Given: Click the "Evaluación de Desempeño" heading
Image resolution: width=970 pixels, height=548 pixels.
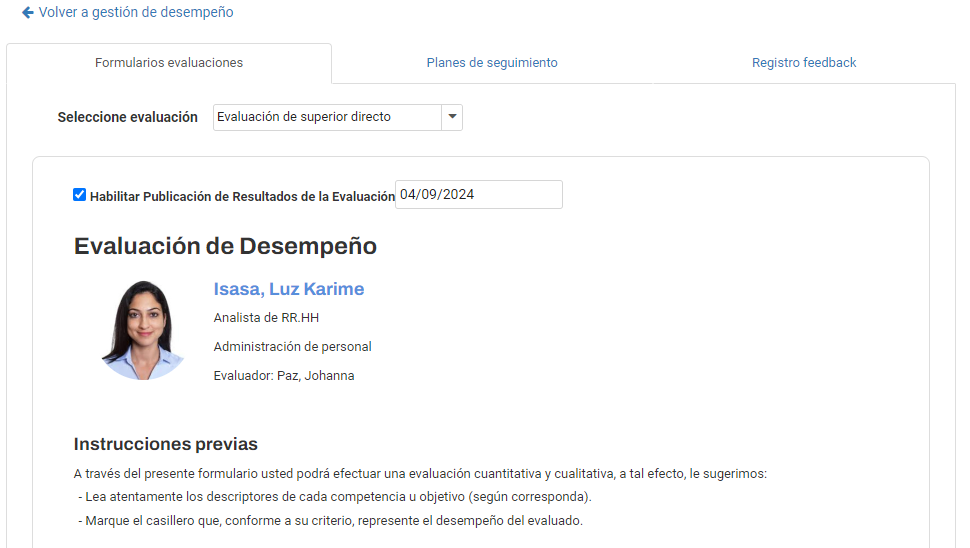Looking at the screenshot, I should (x=225, y=246).
